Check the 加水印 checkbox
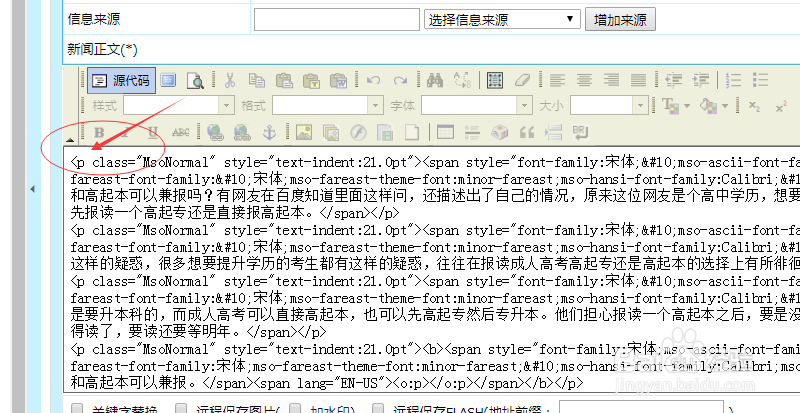 (x=295, y=408)
